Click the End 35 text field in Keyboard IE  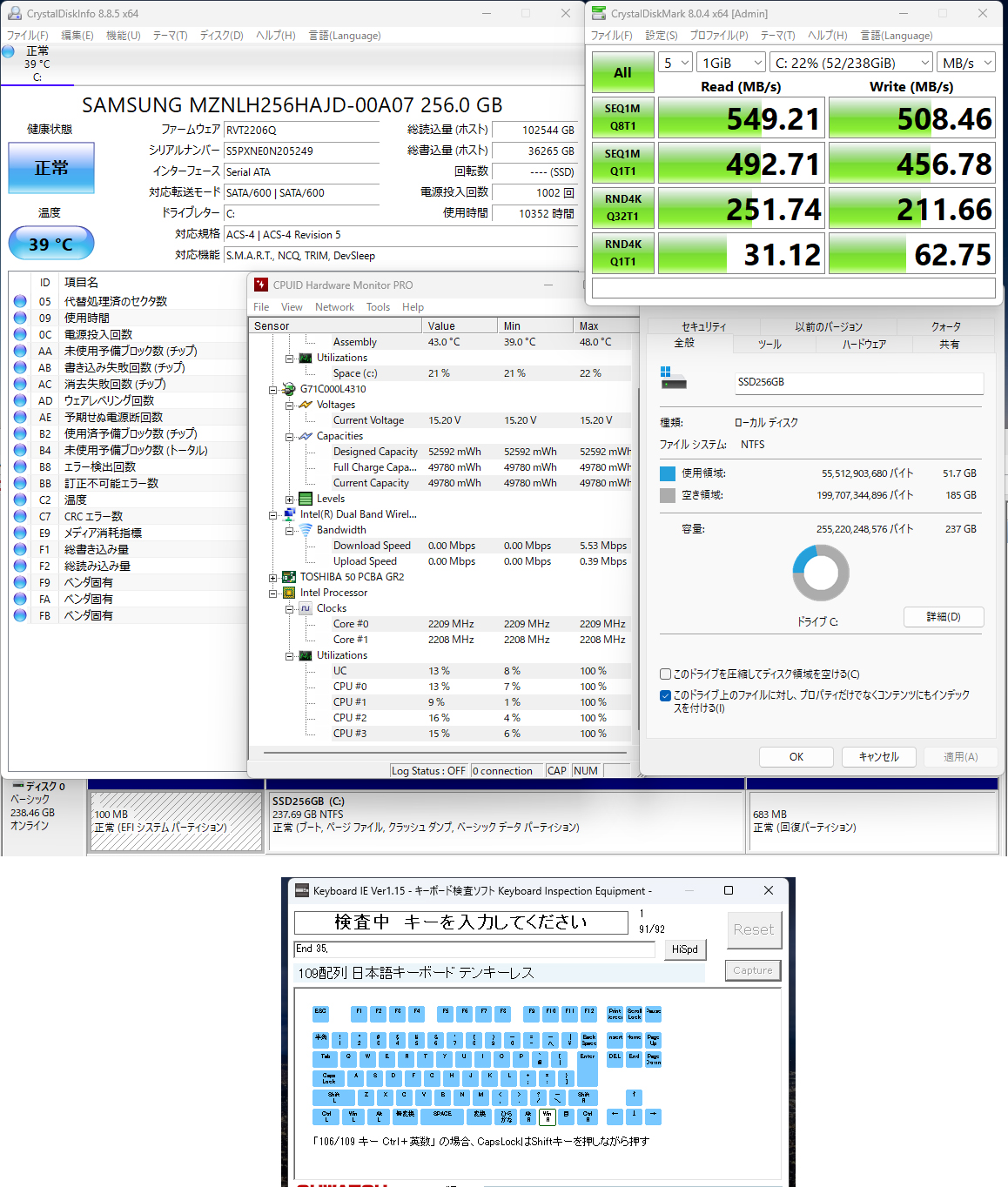pyautogui.click(x=474, y=949)
